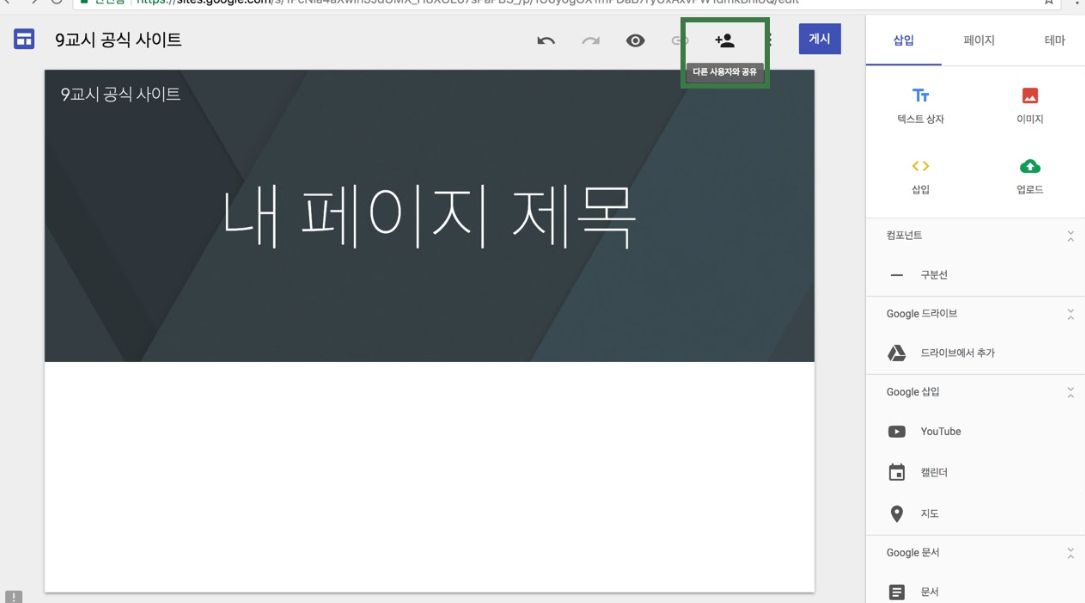Screen dimensions: 1085x603
Task: Switch to the 삽입 tab
Action: click(903, 40)
